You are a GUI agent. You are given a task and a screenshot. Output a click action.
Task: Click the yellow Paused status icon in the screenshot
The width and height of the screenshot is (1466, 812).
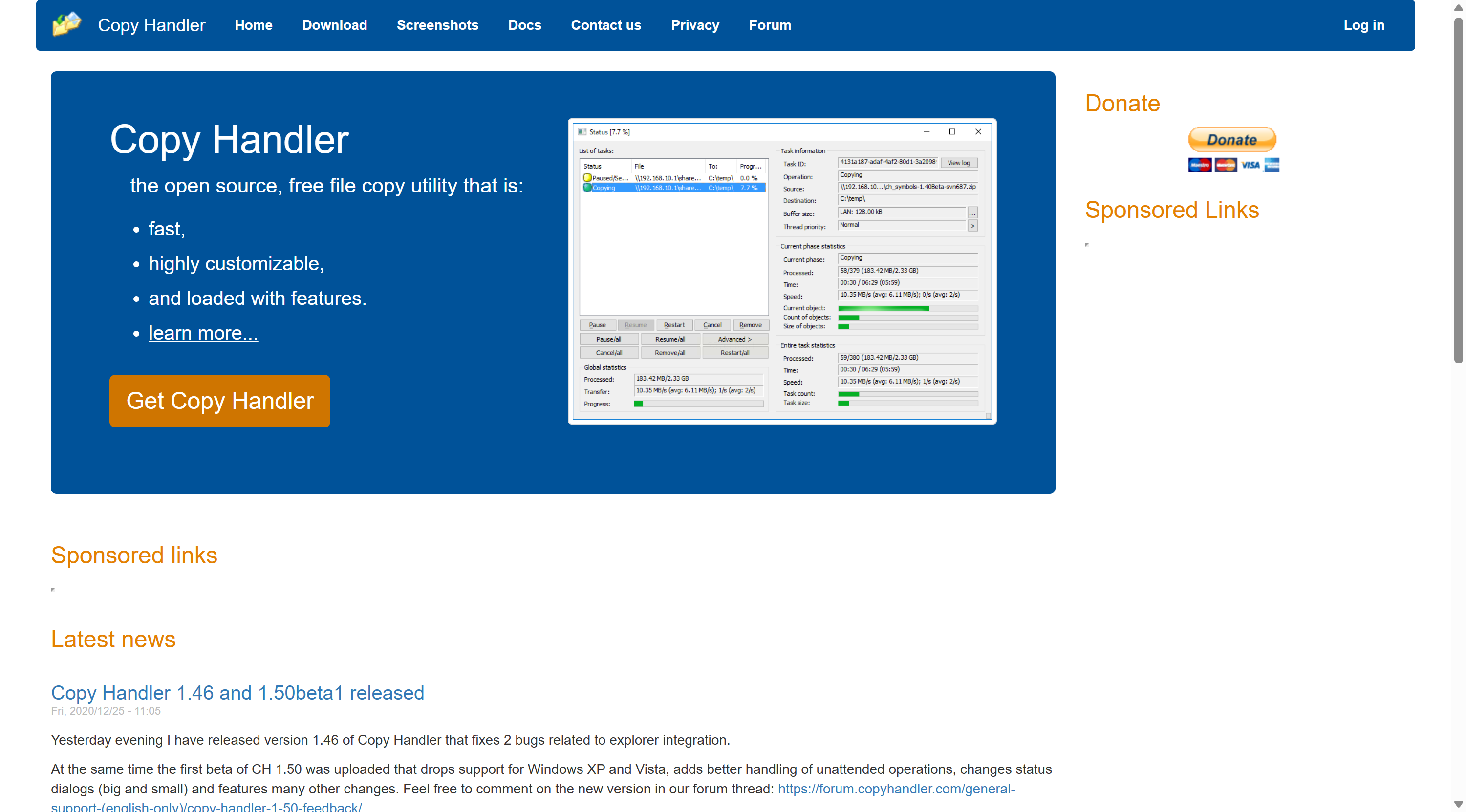587,178
